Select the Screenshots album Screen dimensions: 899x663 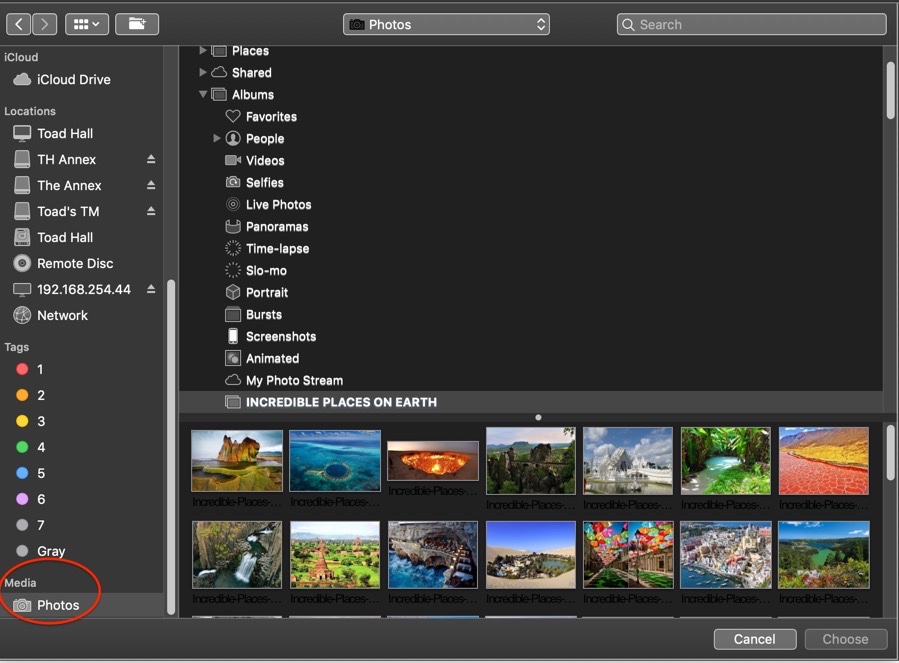click(280, 336)
